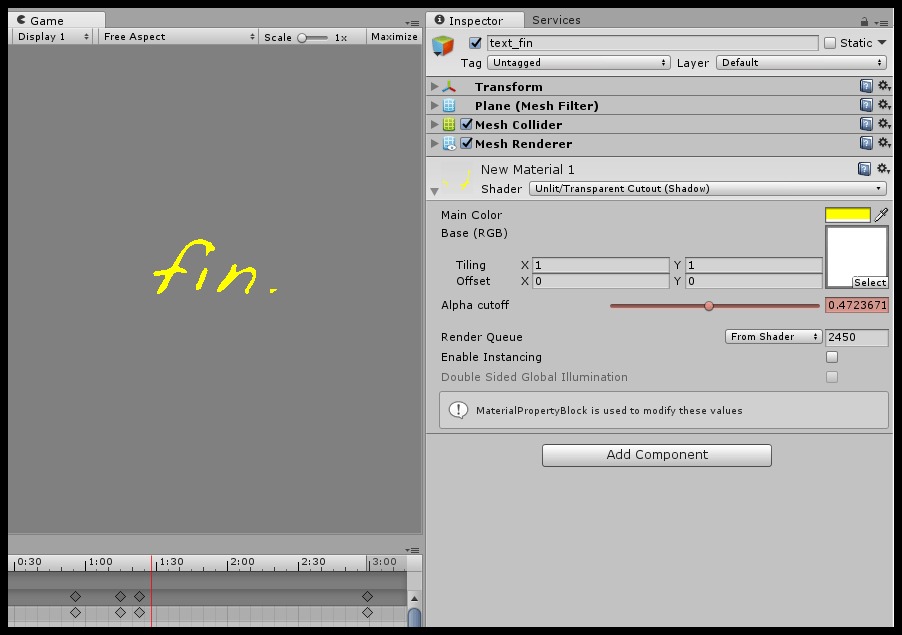Click the Add Component button

pyautogui.click(x=656, y=455)
